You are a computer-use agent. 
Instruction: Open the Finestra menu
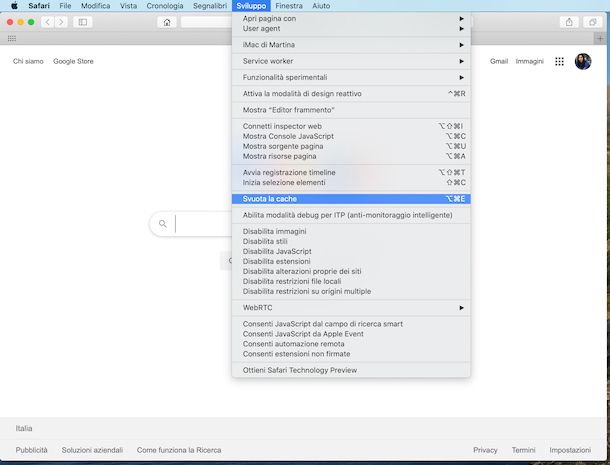289,6
